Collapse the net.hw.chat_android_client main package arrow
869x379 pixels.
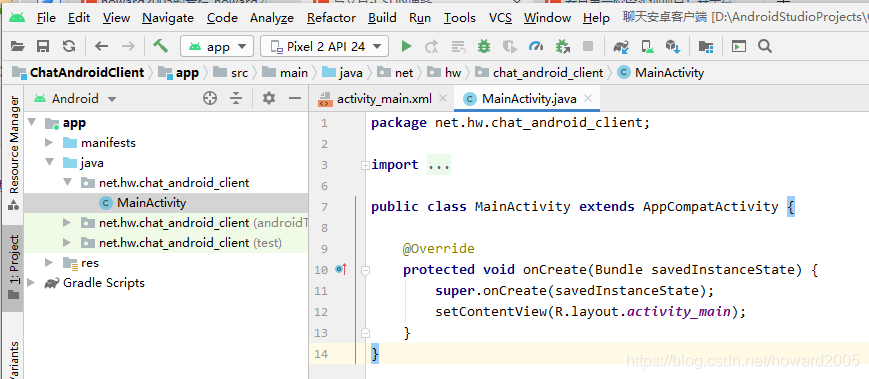tap(68, 182)
